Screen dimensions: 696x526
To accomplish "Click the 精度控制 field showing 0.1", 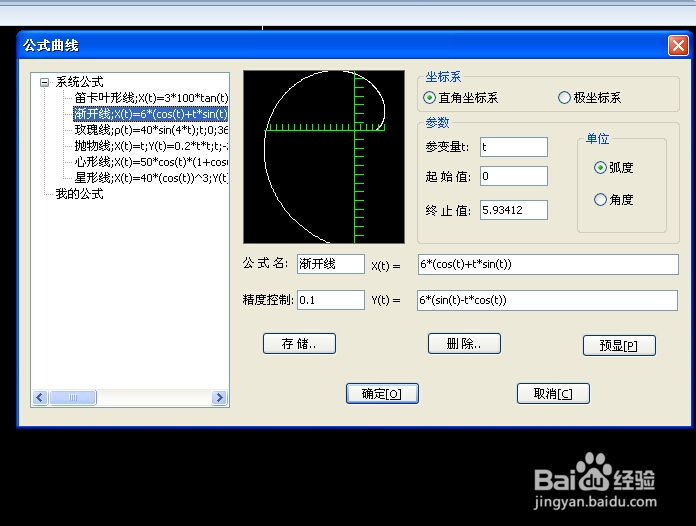I will pyautogui.click(x=331, y=300).
